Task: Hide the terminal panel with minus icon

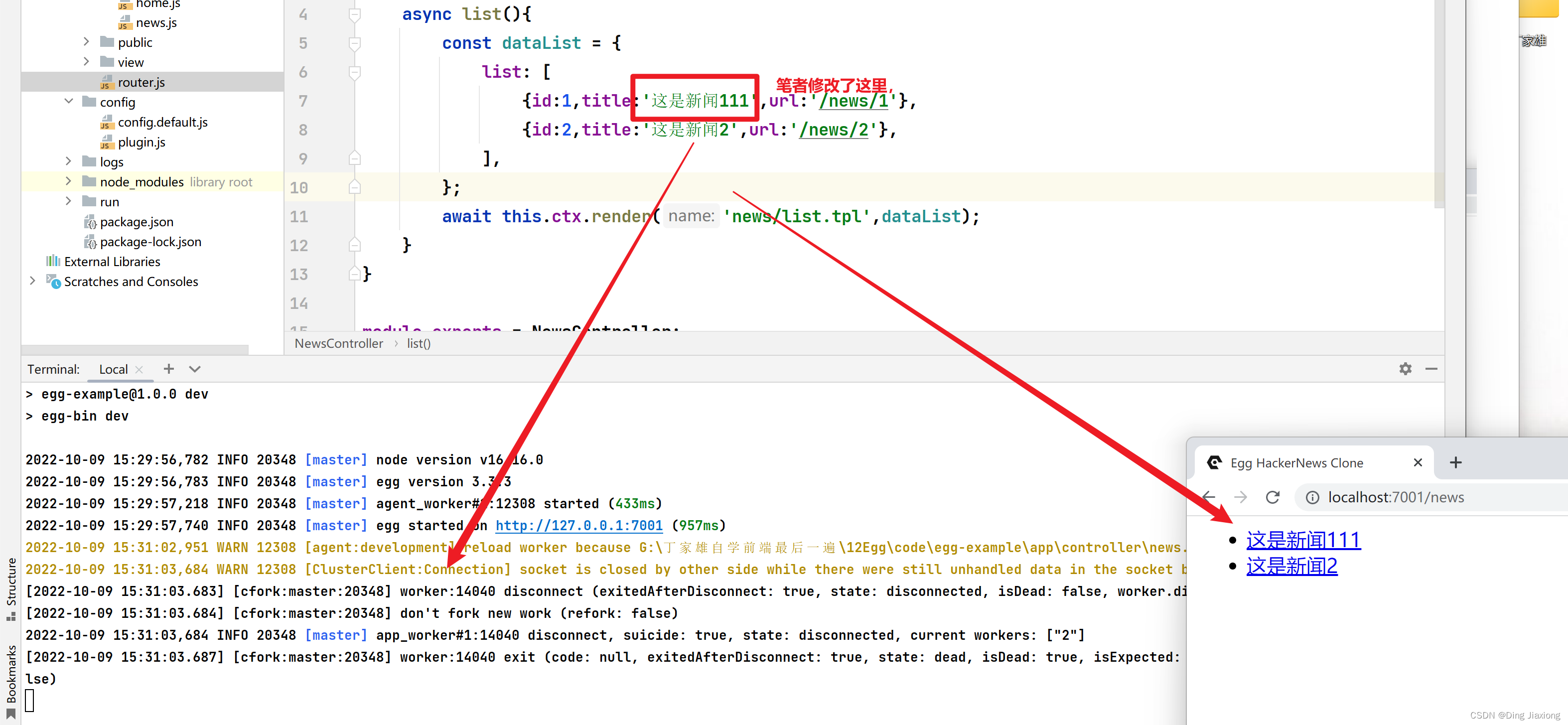Action: pyautogui.click(x=1431, y=369)
